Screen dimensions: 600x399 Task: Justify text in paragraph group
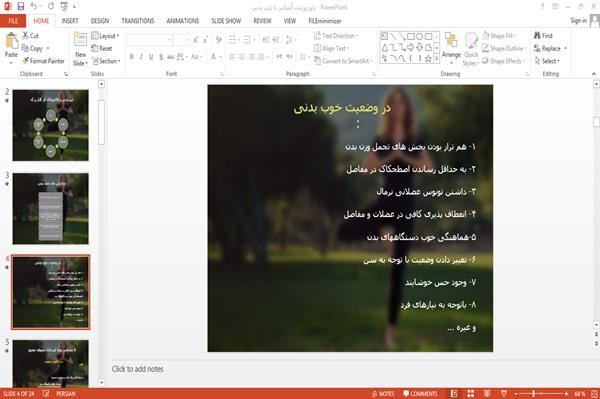[261, 57]
